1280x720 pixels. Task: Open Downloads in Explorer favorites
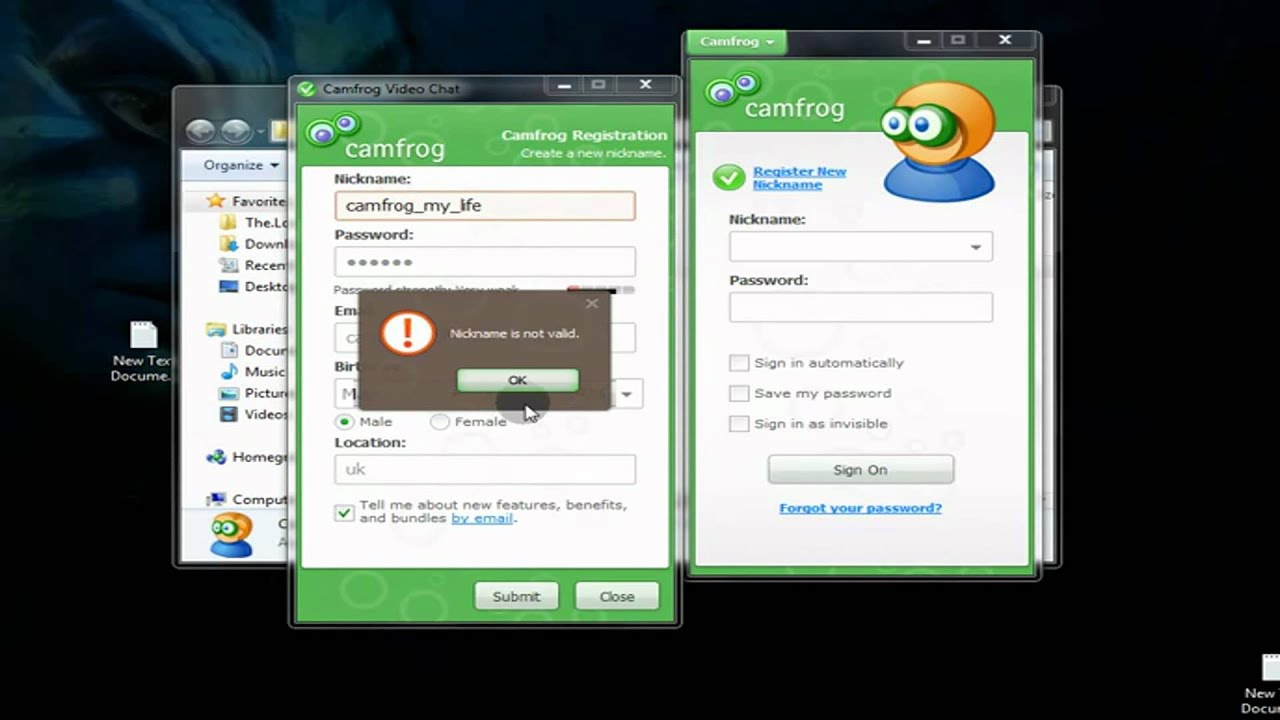pos(254,244)
